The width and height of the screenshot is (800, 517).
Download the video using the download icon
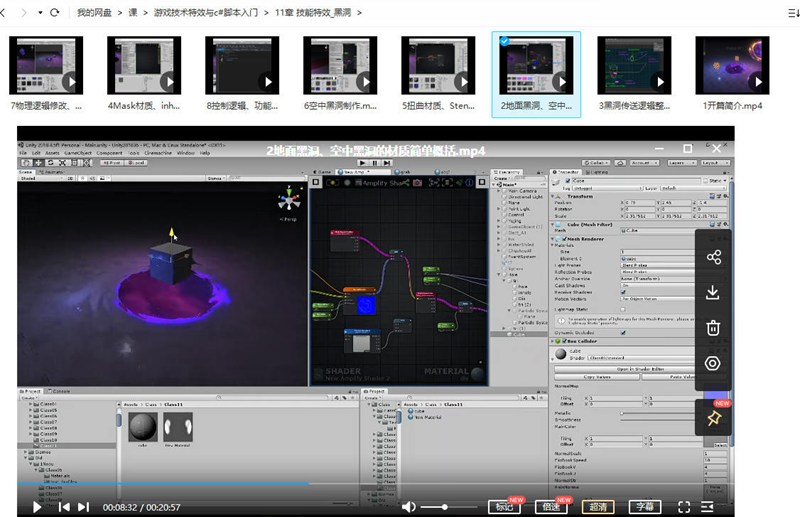pyautogui.click(x=714, y=292)
